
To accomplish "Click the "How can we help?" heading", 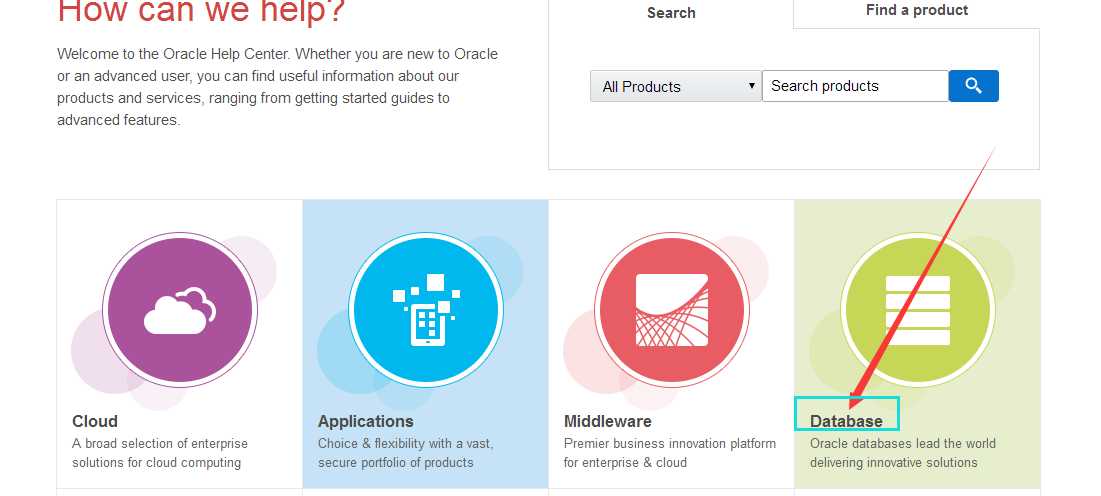I will (x=201, y=10).
